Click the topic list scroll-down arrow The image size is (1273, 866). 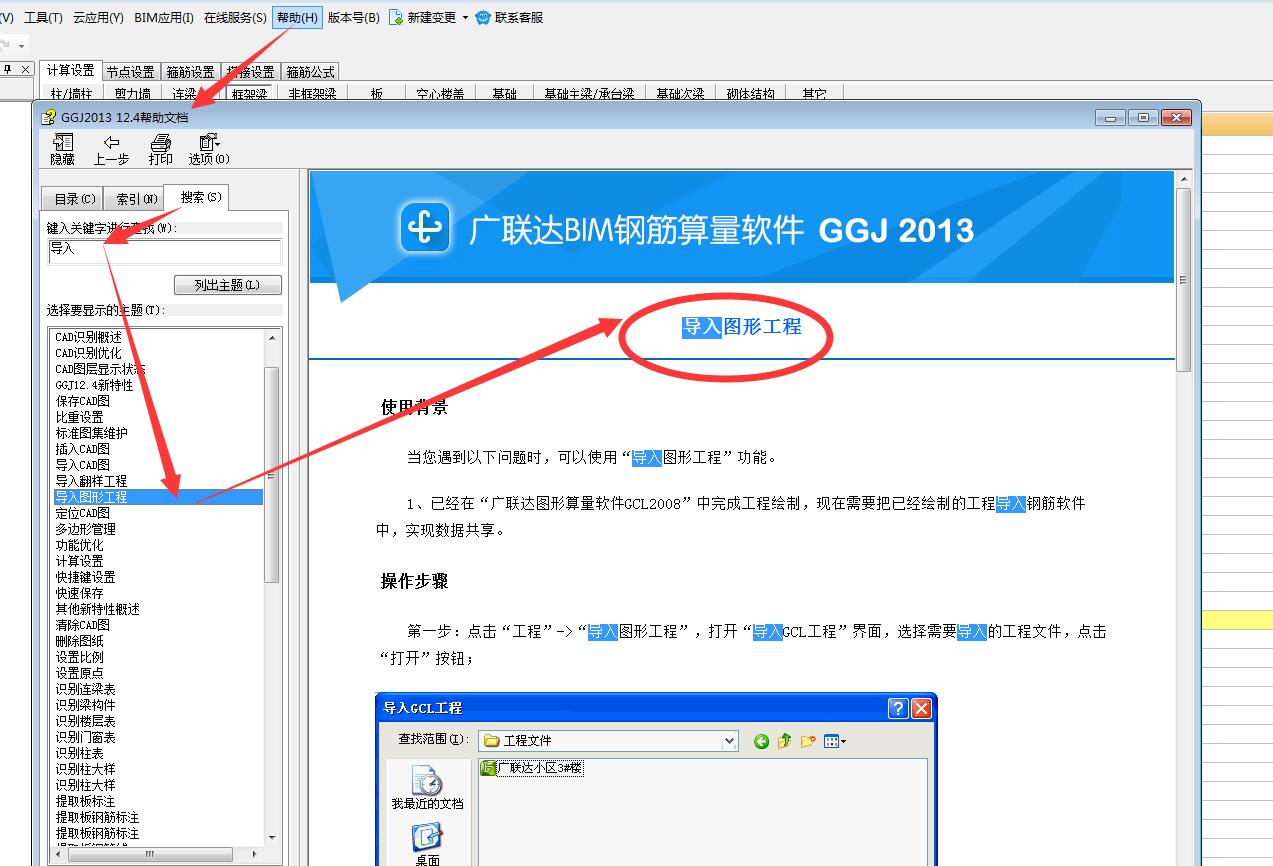[272, 838]
